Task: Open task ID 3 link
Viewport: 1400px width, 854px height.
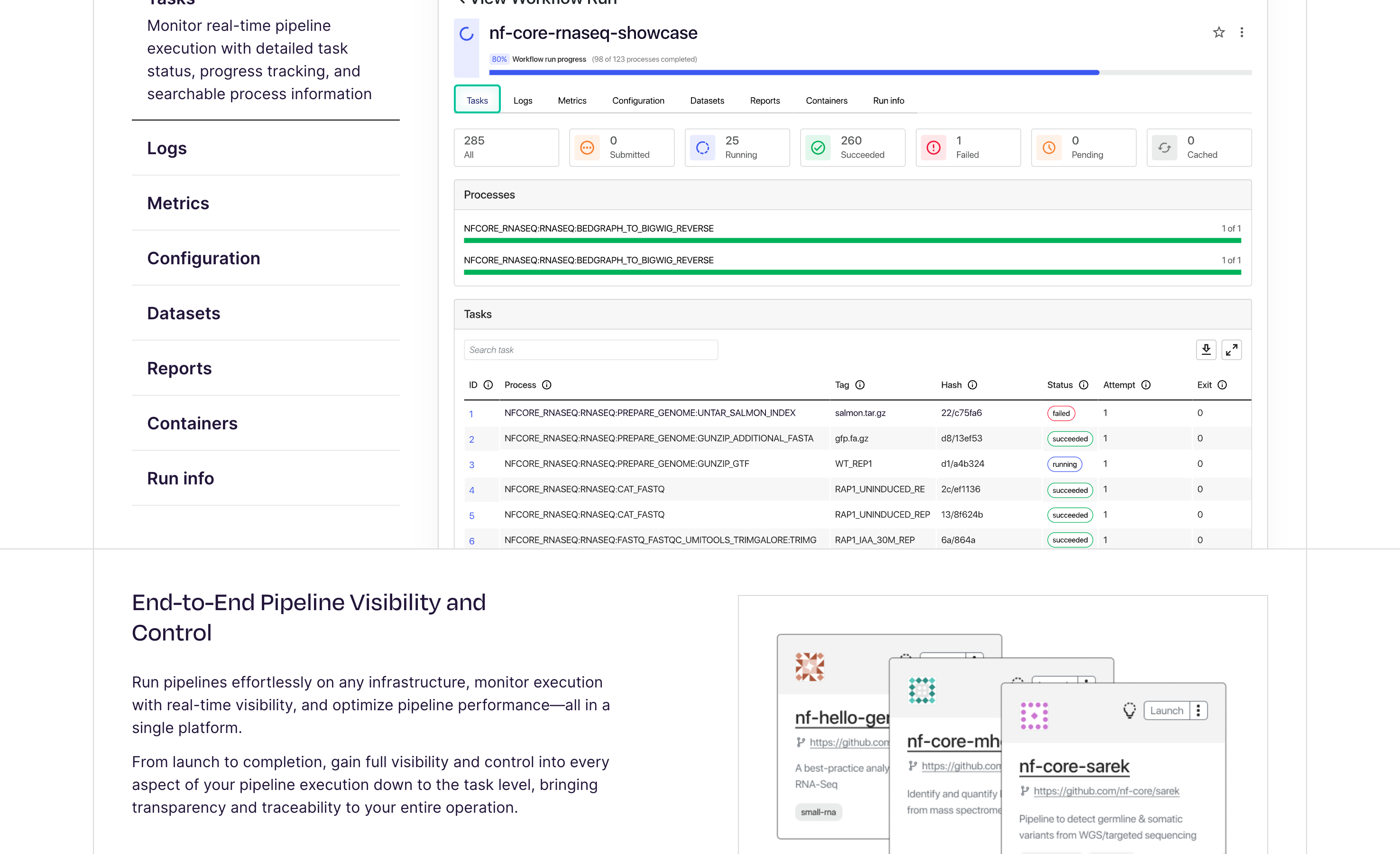Action: (x=471, y=464)
